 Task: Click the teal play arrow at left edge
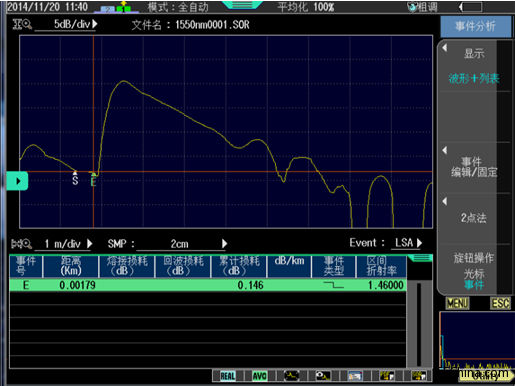point(17,181)
